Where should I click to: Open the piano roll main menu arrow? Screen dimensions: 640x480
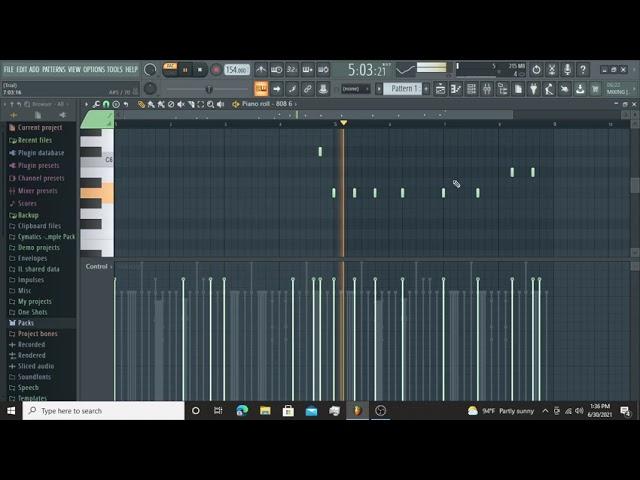pos(86,104)
